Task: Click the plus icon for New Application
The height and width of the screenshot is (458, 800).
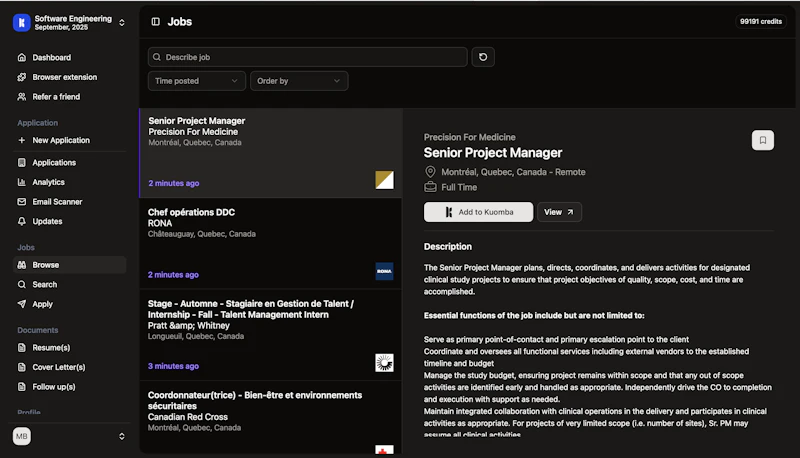Action: [x=21, y=140]
